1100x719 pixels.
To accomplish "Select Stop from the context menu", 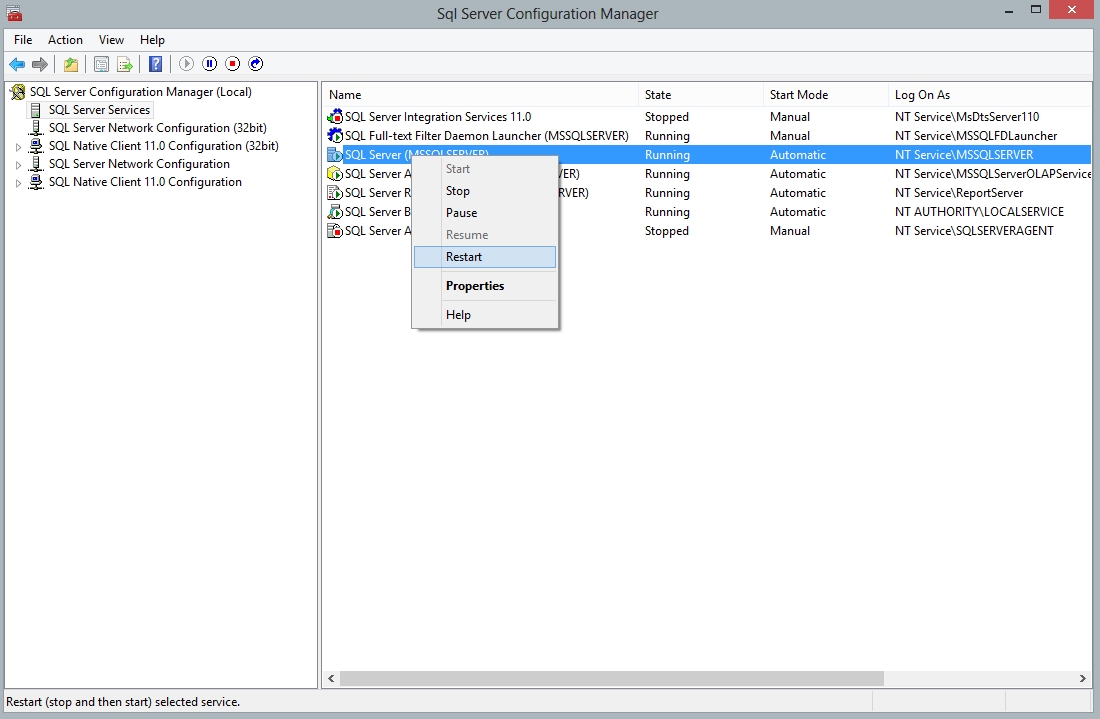I will [x=458, y=191].
